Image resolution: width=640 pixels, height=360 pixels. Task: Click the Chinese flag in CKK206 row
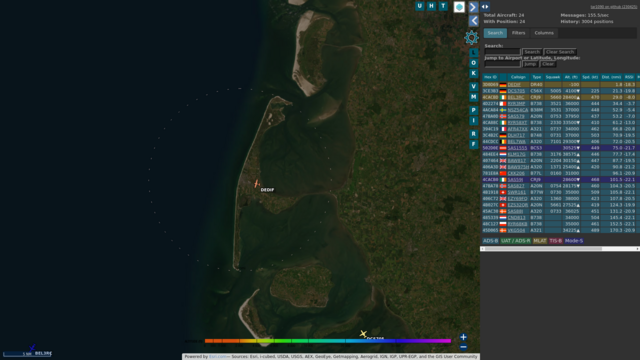(503, 173)
